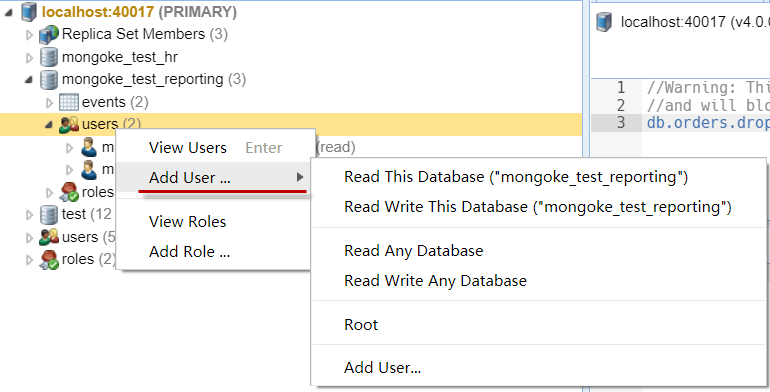Screen dimensions: 770x392
Task: Select the events (2) collection label
Action: click(115, 102)
